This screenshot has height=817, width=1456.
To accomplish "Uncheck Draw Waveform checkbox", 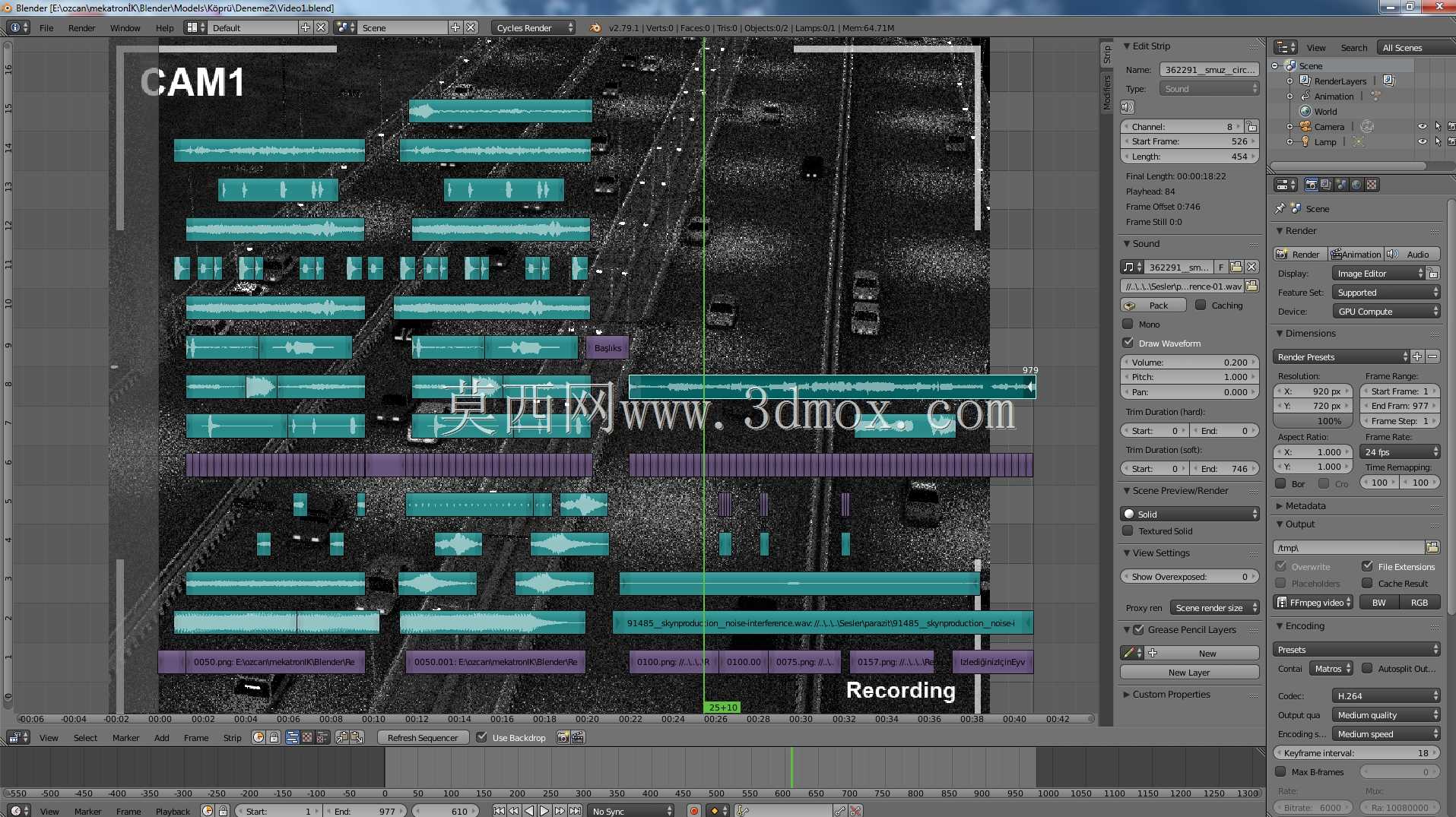I will pos(1128,343).
